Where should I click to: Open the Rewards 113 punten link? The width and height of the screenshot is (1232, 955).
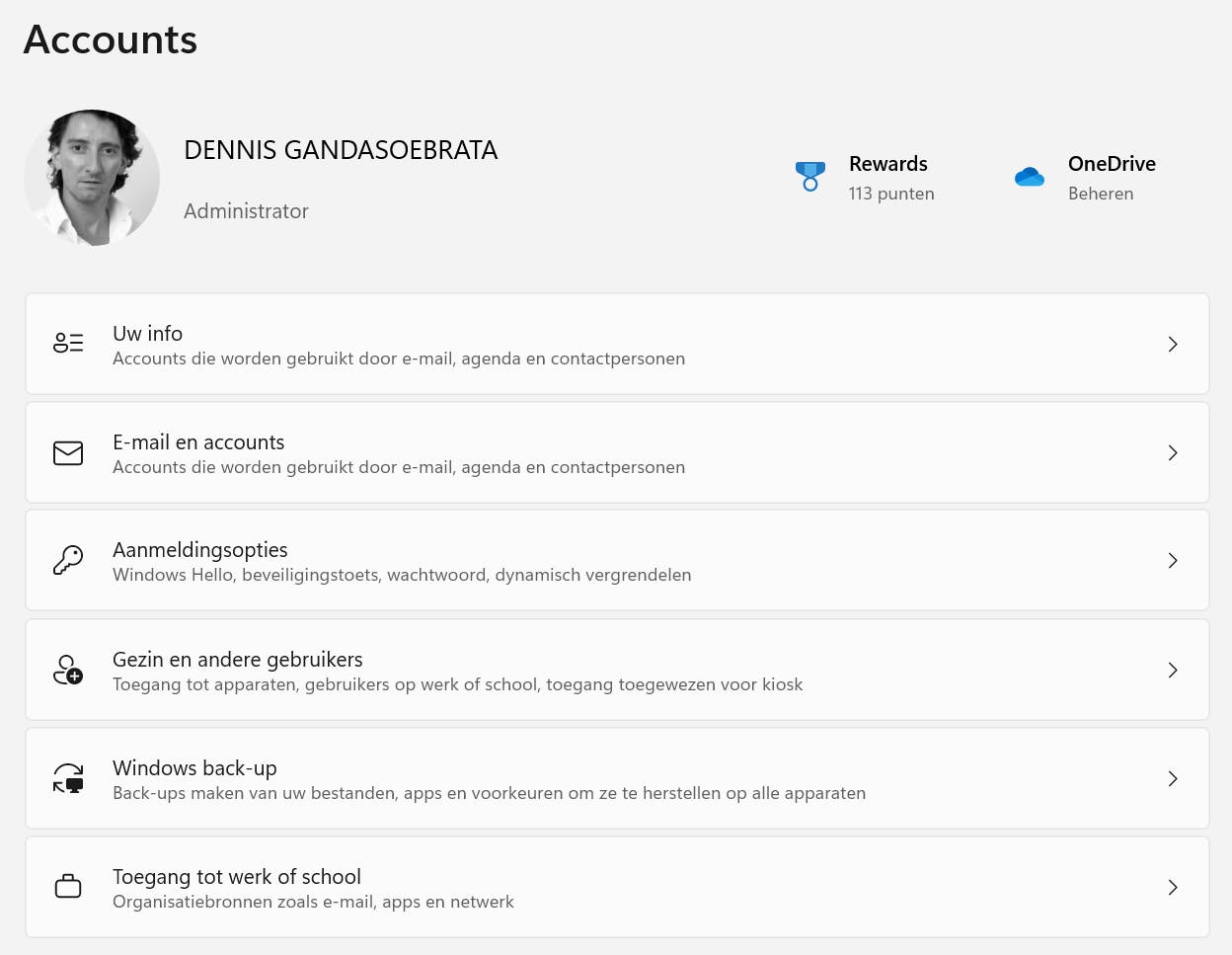pyautogui.click(x=891, y=194)
